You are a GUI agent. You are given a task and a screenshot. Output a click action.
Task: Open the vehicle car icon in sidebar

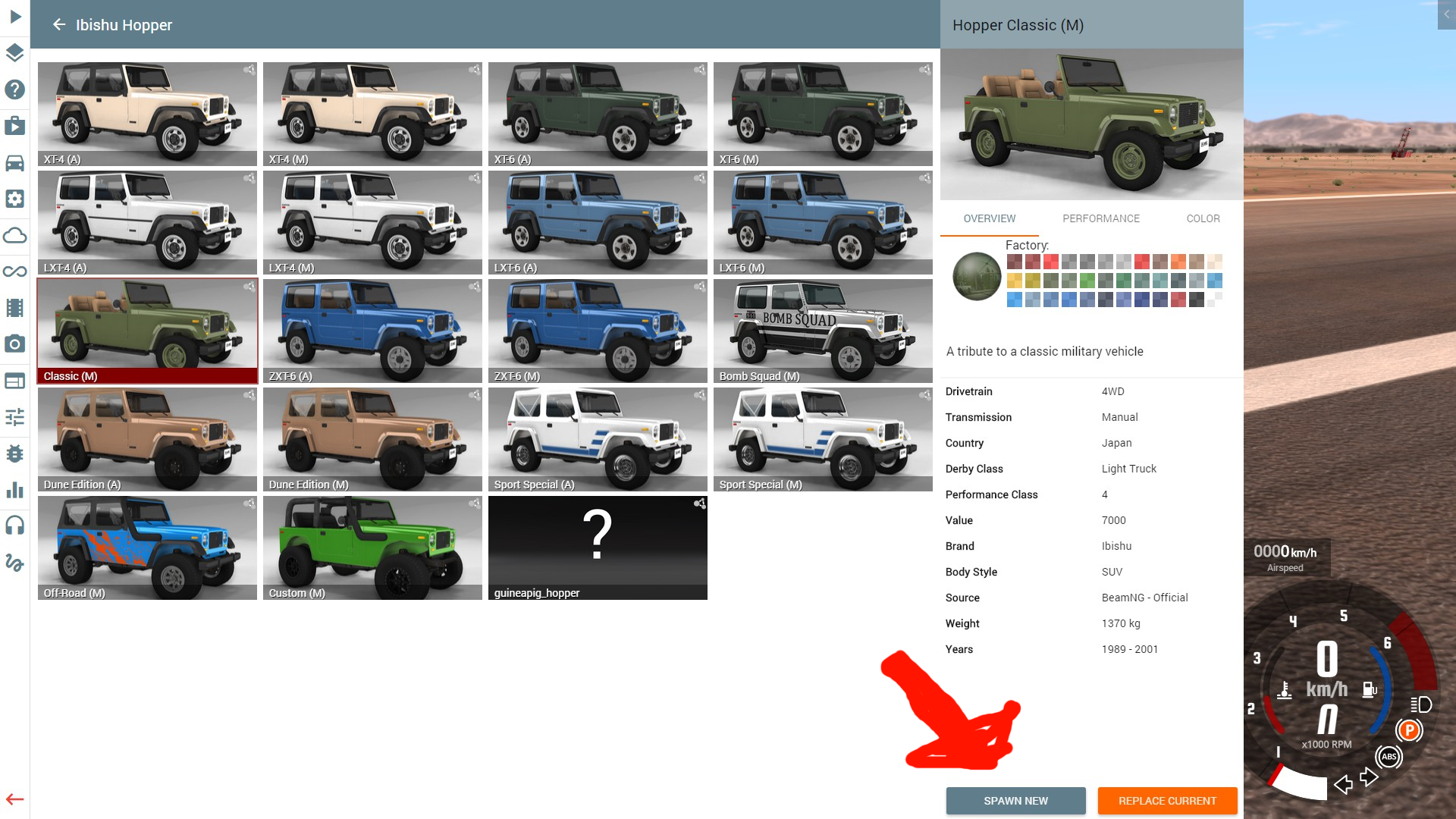pyautogui.click(x=15, y=162)
